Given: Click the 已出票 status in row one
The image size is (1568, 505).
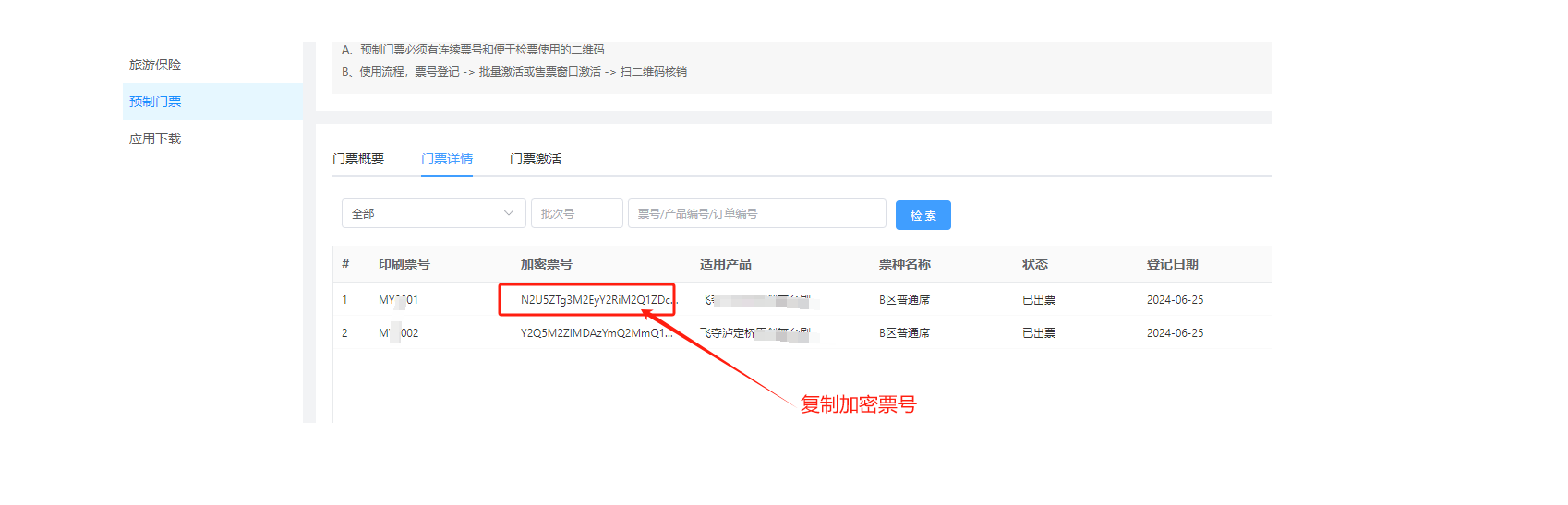Looking at the screenshot, I should pyautogui.click(x=1039, y=300).
